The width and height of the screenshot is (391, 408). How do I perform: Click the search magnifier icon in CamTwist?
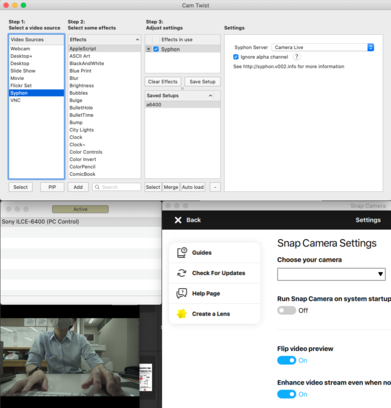(97, 187)
